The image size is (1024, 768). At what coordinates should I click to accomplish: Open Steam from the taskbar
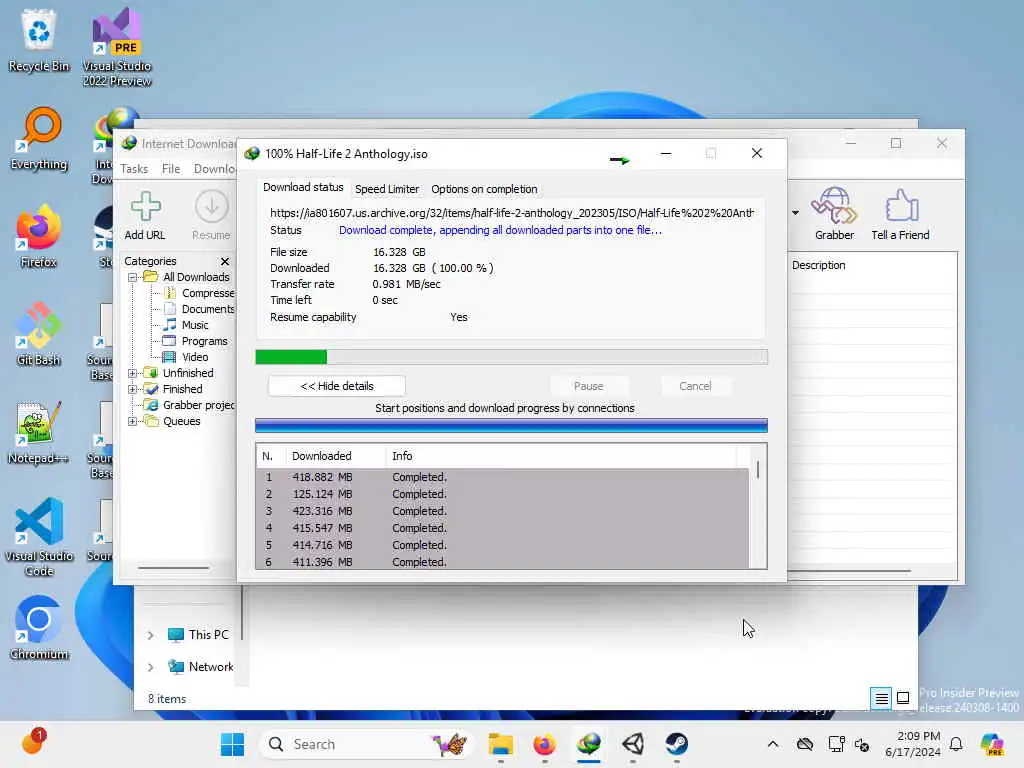click(677, 744)
